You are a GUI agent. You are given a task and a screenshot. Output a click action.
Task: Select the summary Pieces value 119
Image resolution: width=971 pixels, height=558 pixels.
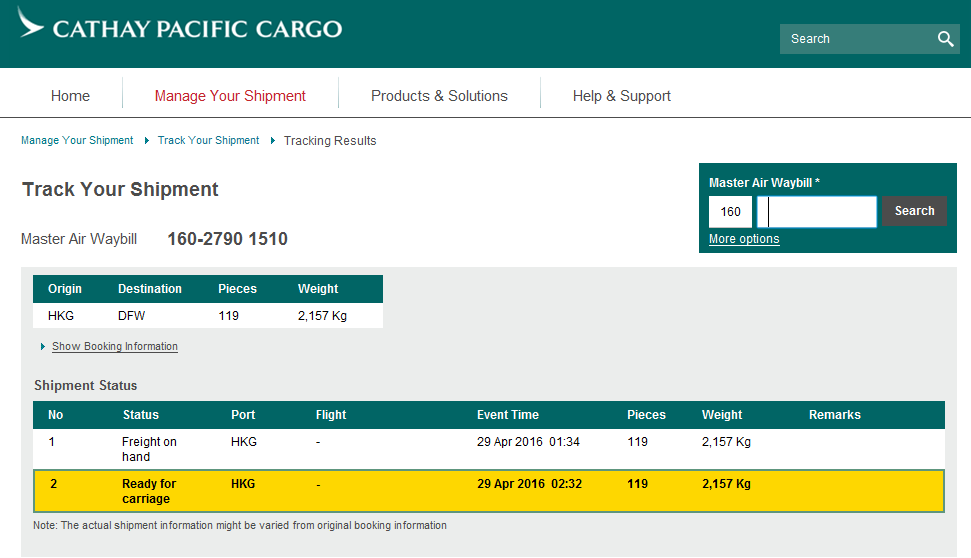(229, 316)
